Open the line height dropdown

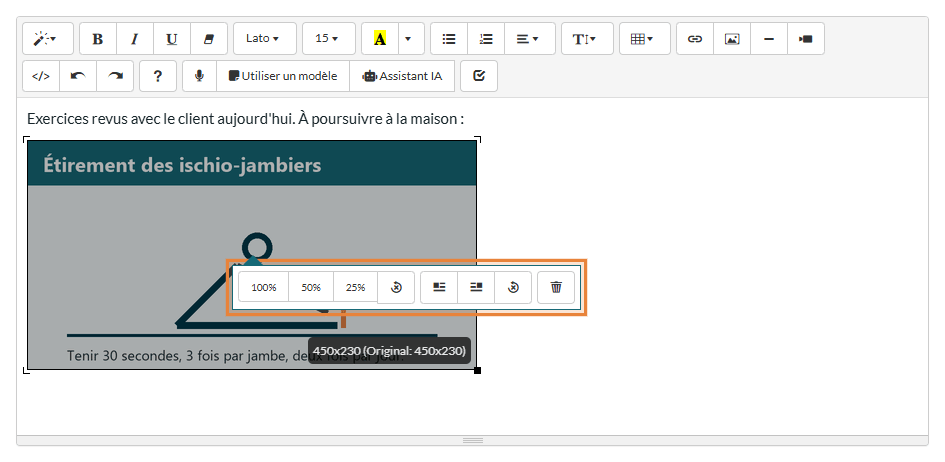587,39
